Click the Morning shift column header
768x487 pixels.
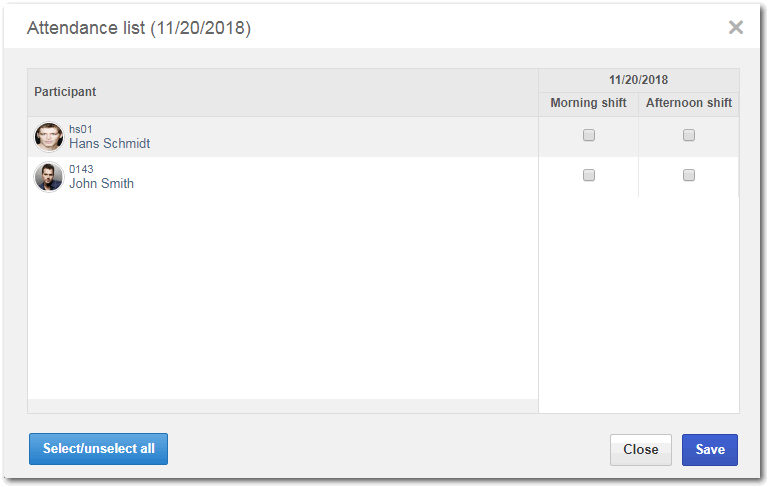(x=588, y=103)
